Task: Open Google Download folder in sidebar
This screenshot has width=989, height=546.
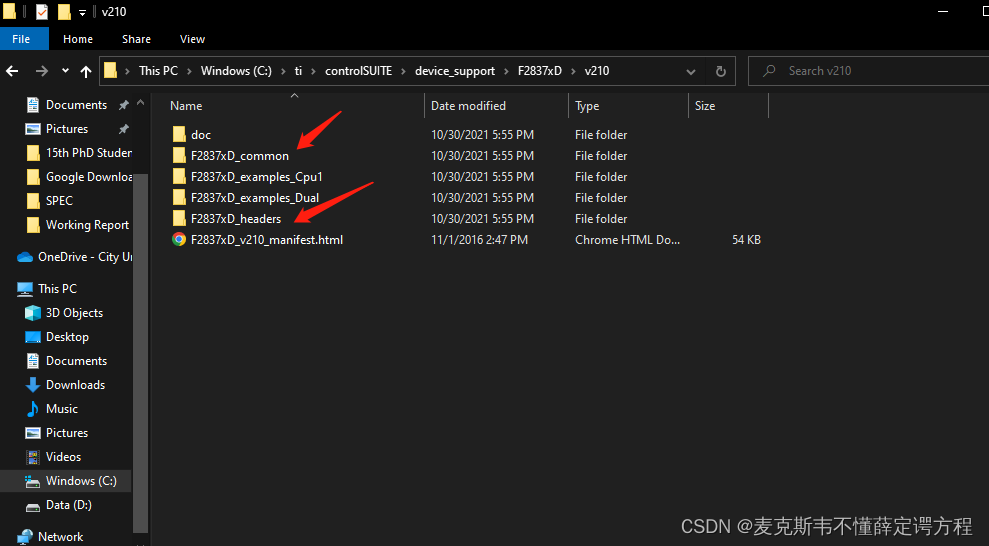Action: click(89, 177)
